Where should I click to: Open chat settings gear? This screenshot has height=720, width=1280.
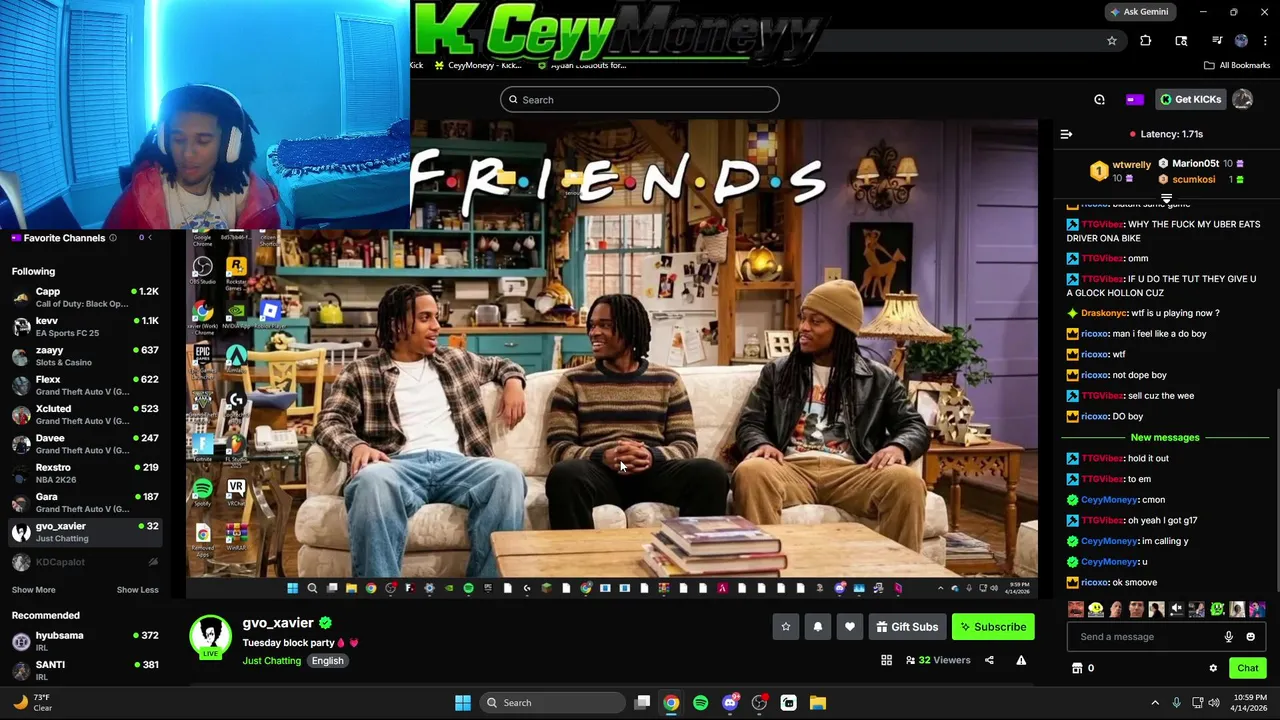tap(1213, 668)
